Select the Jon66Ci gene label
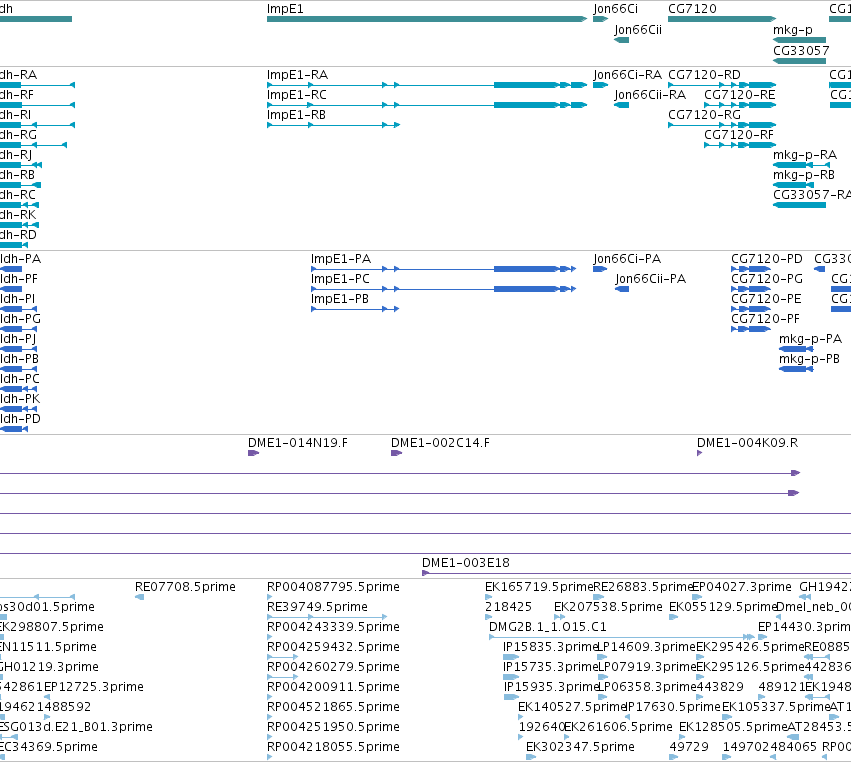This screenshot has height=762, width=851. [615, 9]
